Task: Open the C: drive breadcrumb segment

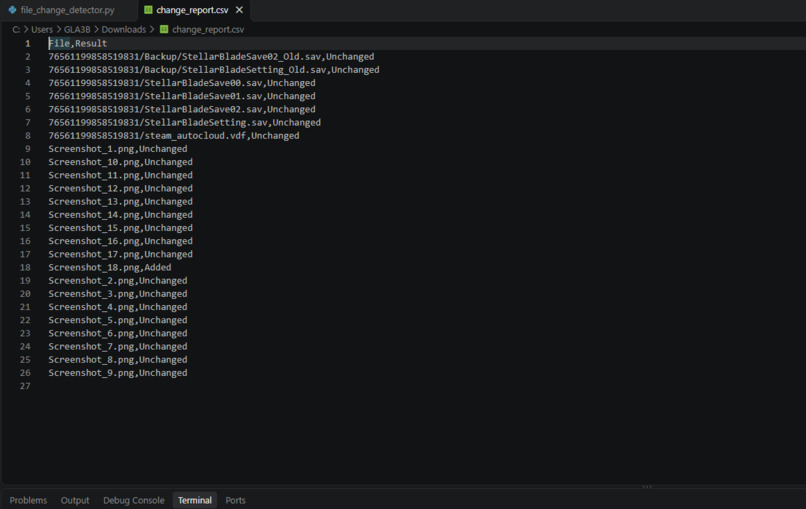Action: pyautogui.click(x=16, y=29)
